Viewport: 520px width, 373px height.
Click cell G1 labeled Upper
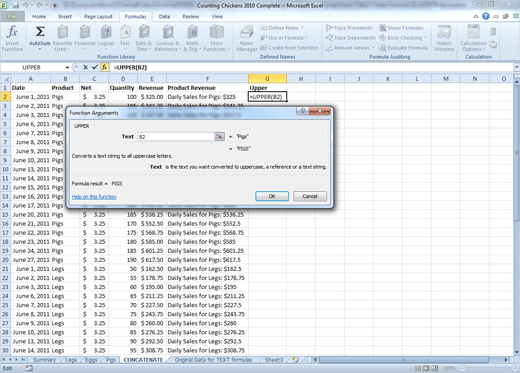(x=267, y=88)
